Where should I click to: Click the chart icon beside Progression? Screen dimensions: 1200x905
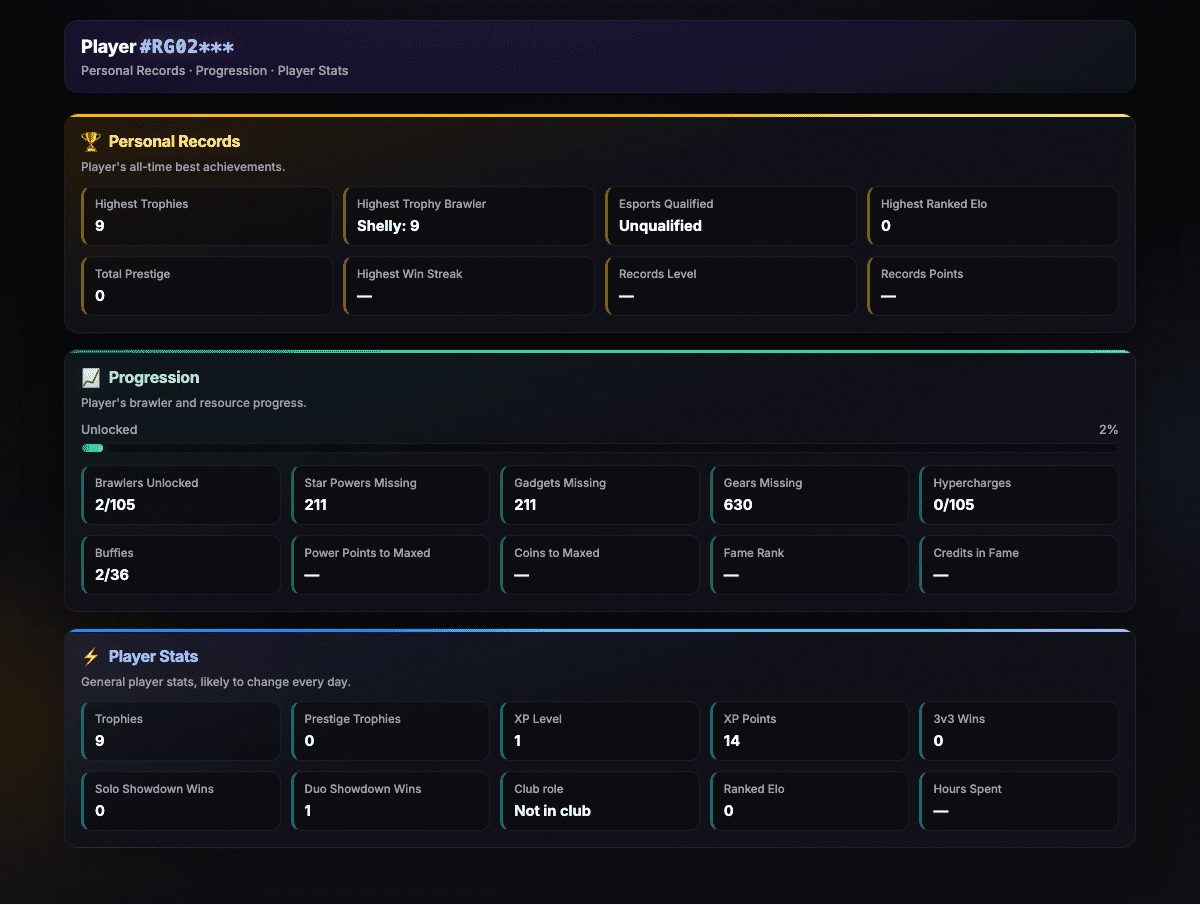click(x=91, y=378)
